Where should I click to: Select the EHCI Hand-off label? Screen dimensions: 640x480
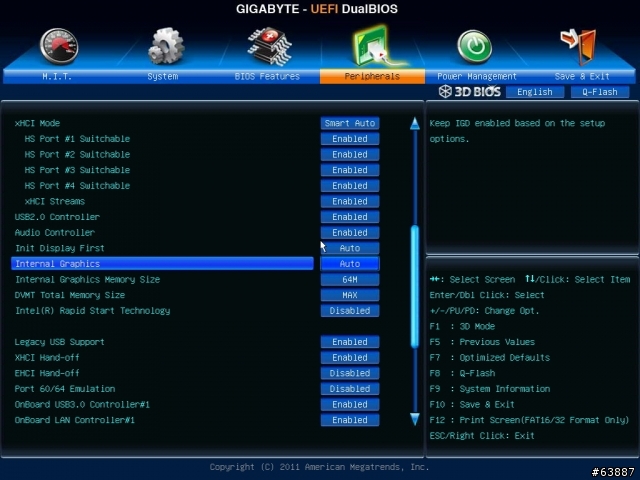point(47,373)
